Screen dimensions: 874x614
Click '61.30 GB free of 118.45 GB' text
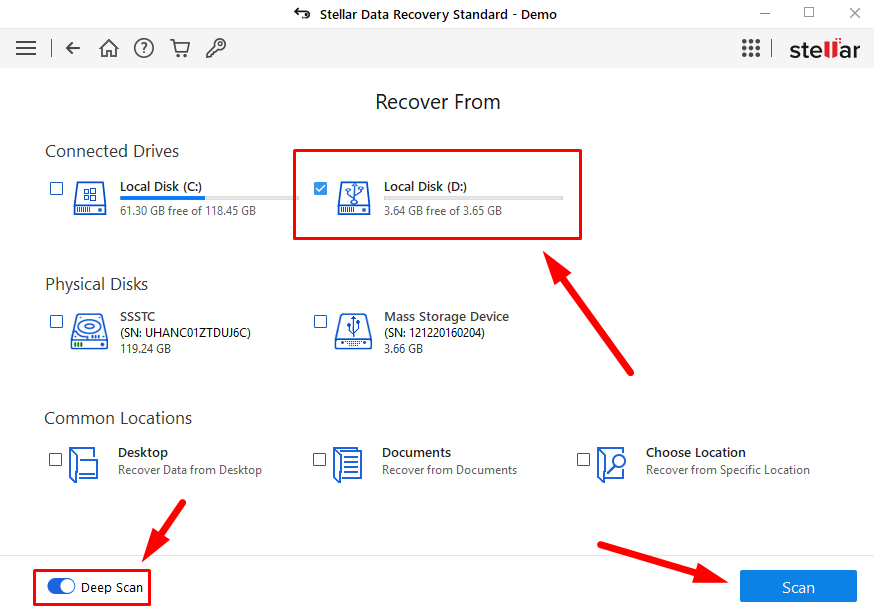(188, 211)
